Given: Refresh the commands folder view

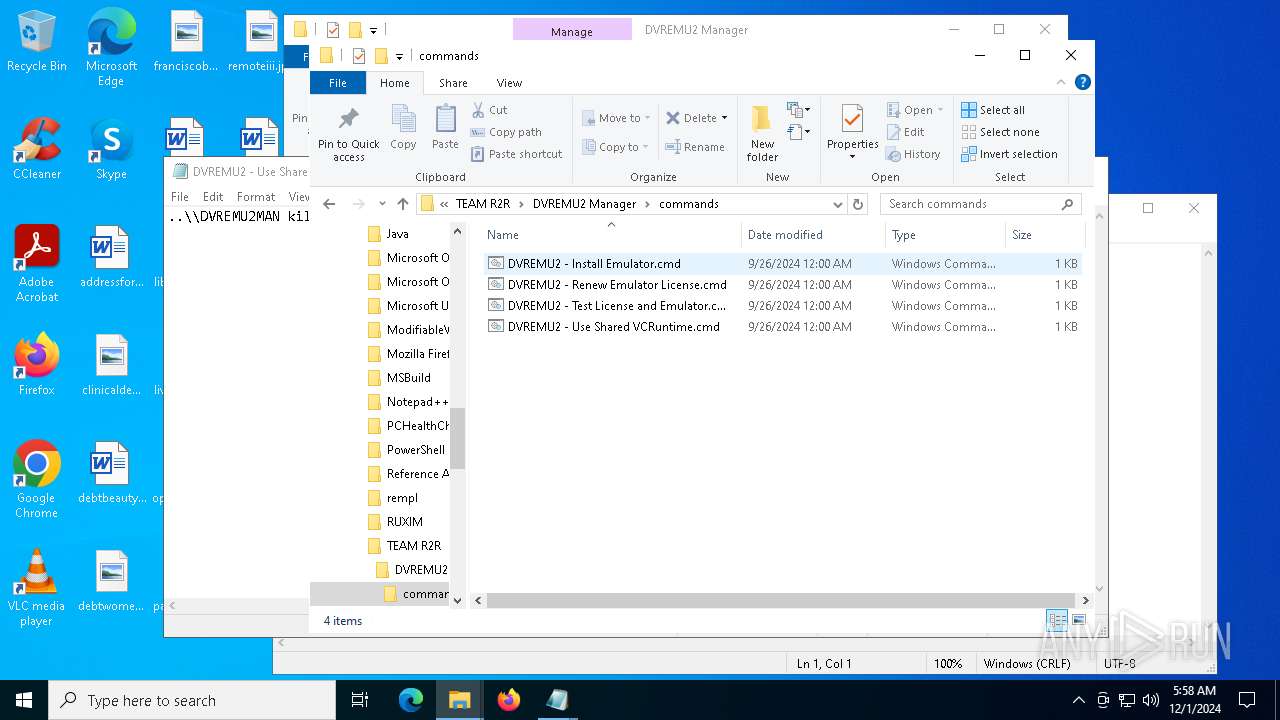Looking at the screenshot, I should click(858, 204).
